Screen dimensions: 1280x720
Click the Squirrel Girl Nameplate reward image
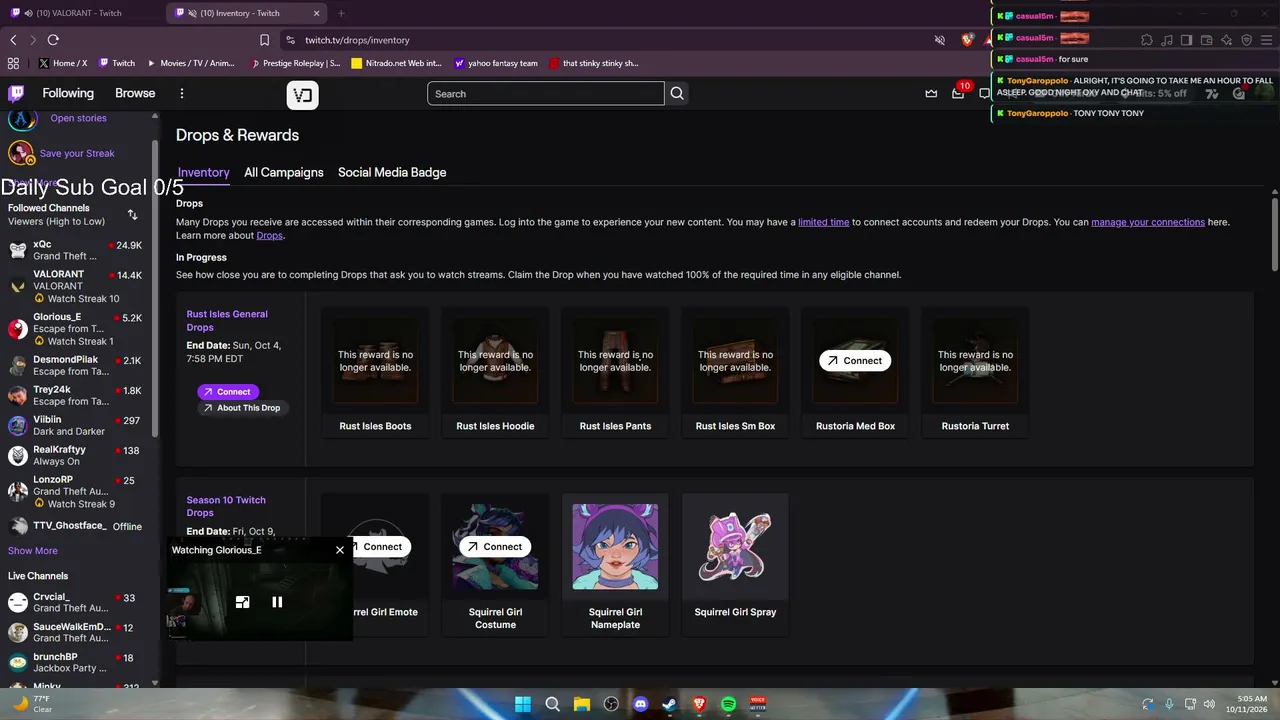point(615,546)
